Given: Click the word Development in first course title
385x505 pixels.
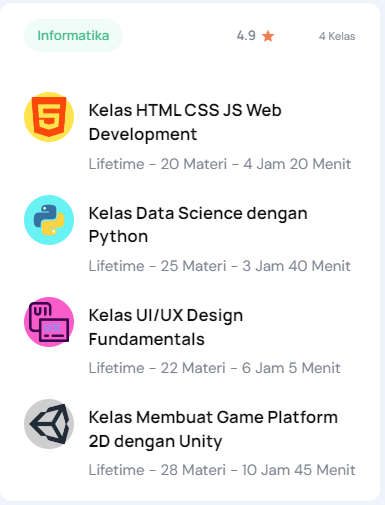Looking at the screenshot, I should pos(143,135).
